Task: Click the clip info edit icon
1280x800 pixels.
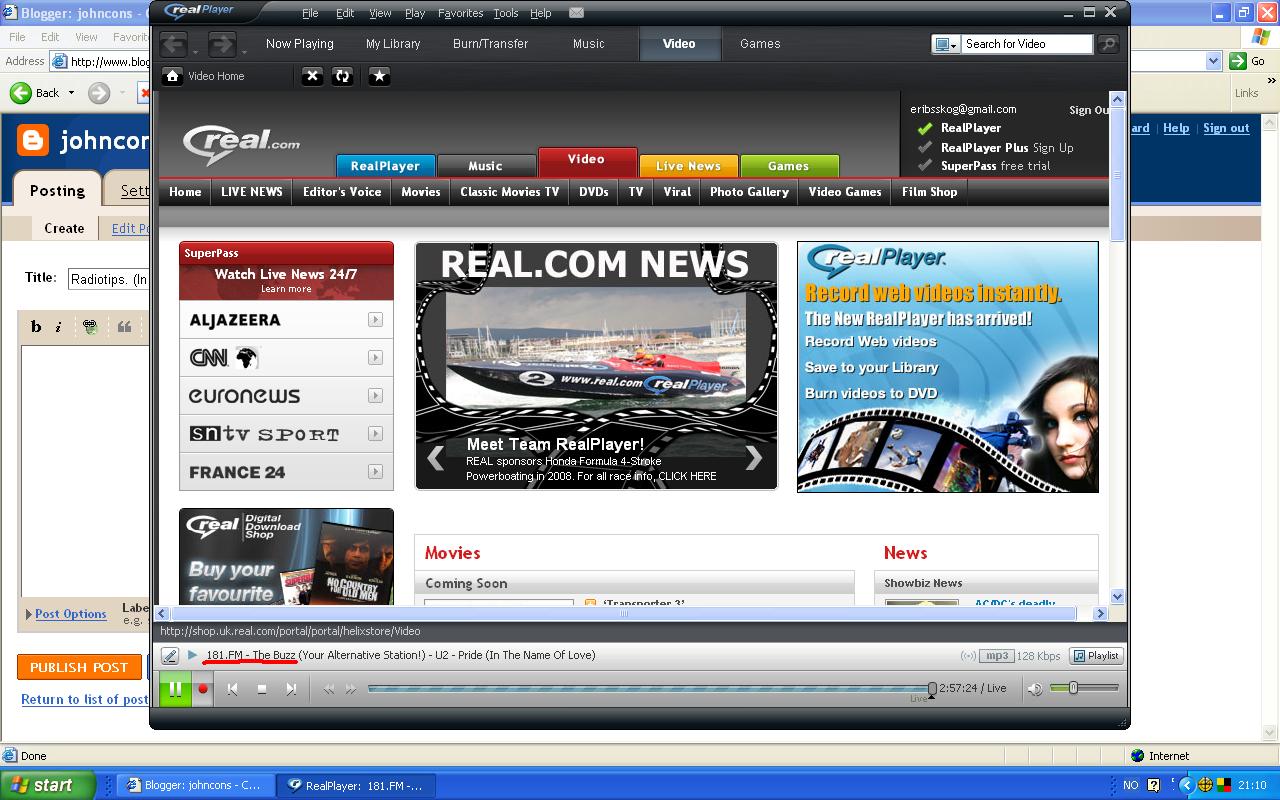Action: [x=170, y=656]
